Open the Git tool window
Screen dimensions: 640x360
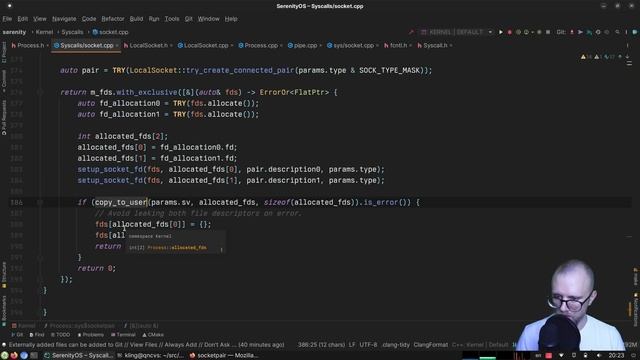[x=17, y=335]
